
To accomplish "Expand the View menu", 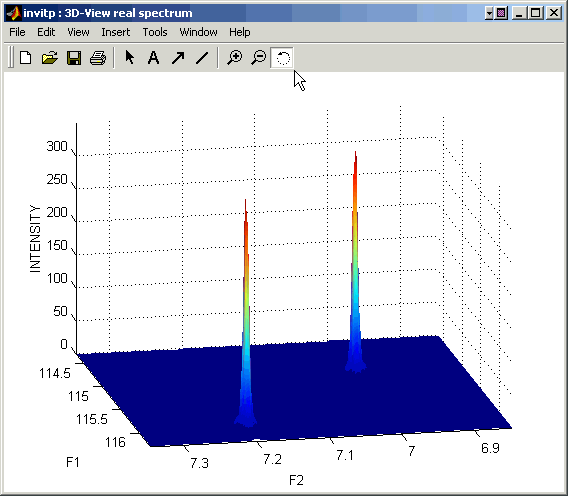I will point(78,32).
